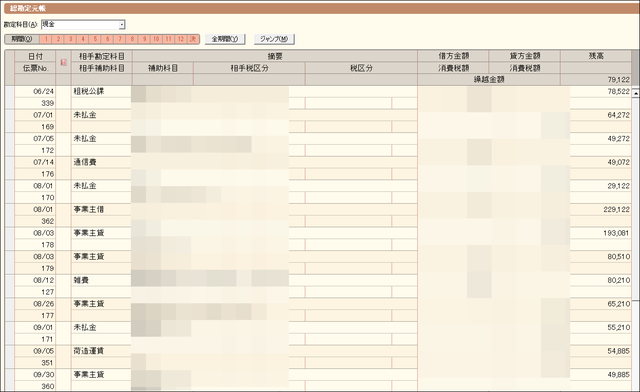Click the date cell 07/05
Viewport: 640px width, 392px height.
35,139
